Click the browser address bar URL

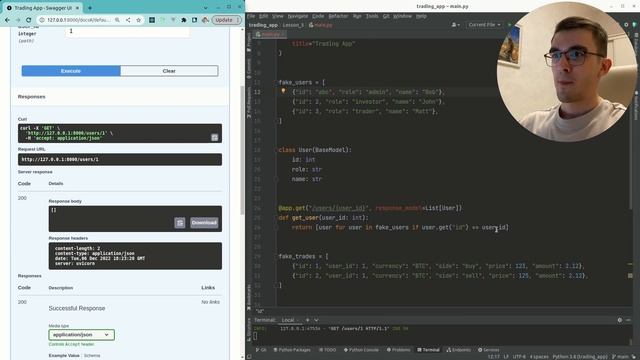(78, 20)
